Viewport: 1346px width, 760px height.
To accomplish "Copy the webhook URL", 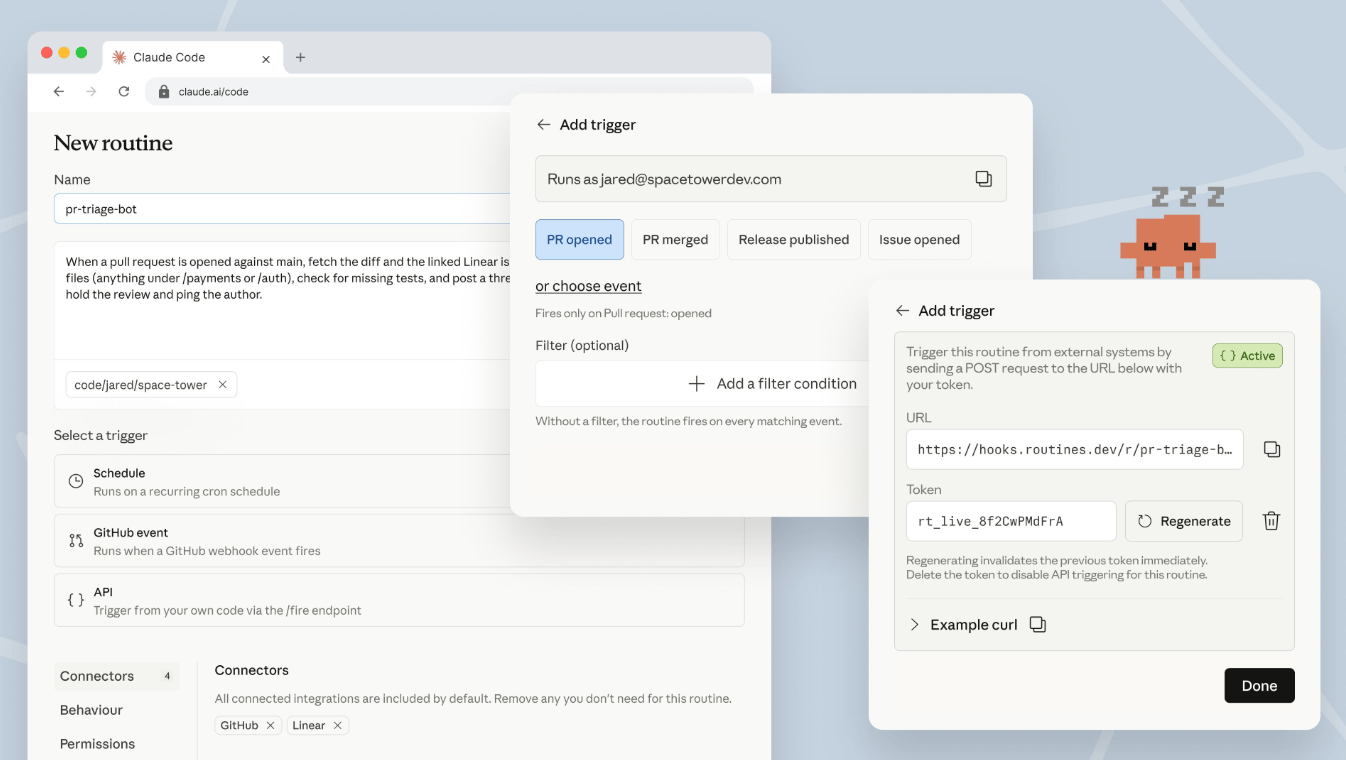I will (x=1272, y=450).
